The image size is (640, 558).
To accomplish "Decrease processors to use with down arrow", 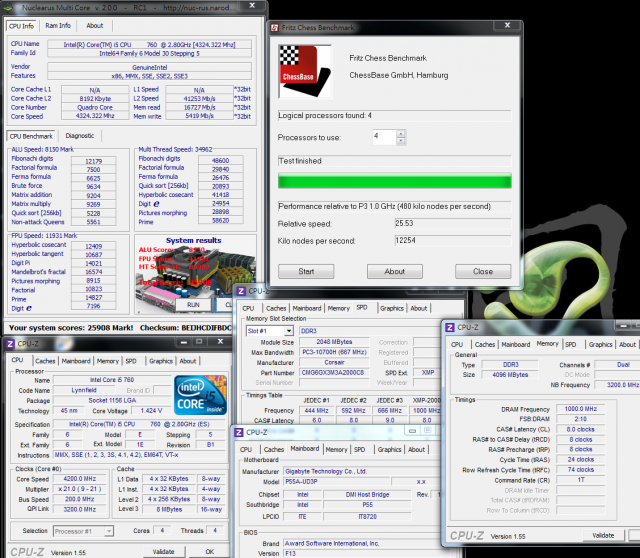I will point(401,141).
